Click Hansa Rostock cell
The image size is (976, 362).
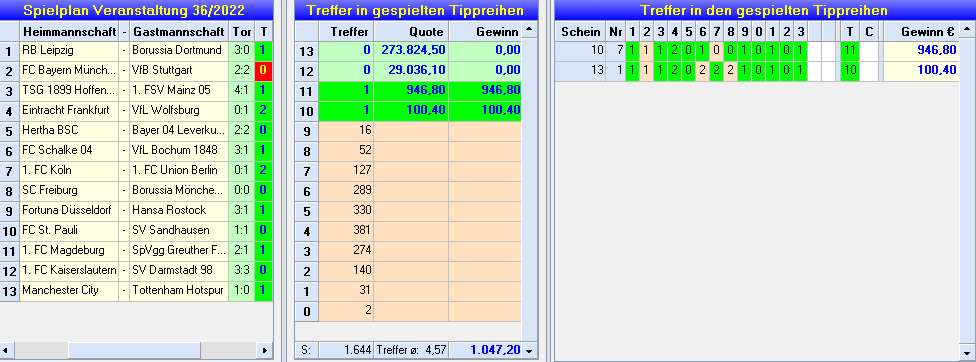(x=179, y=210)
